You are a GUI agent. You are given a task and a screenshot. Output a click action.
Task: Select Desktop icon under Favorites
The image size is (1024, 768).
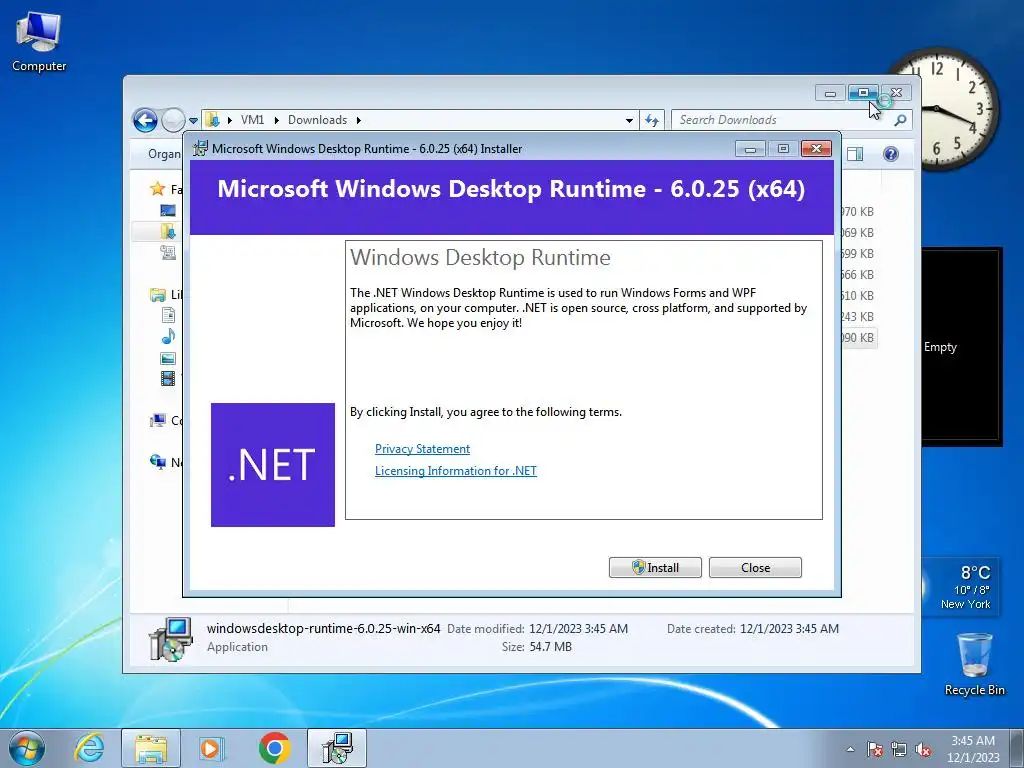click(168, 210)
